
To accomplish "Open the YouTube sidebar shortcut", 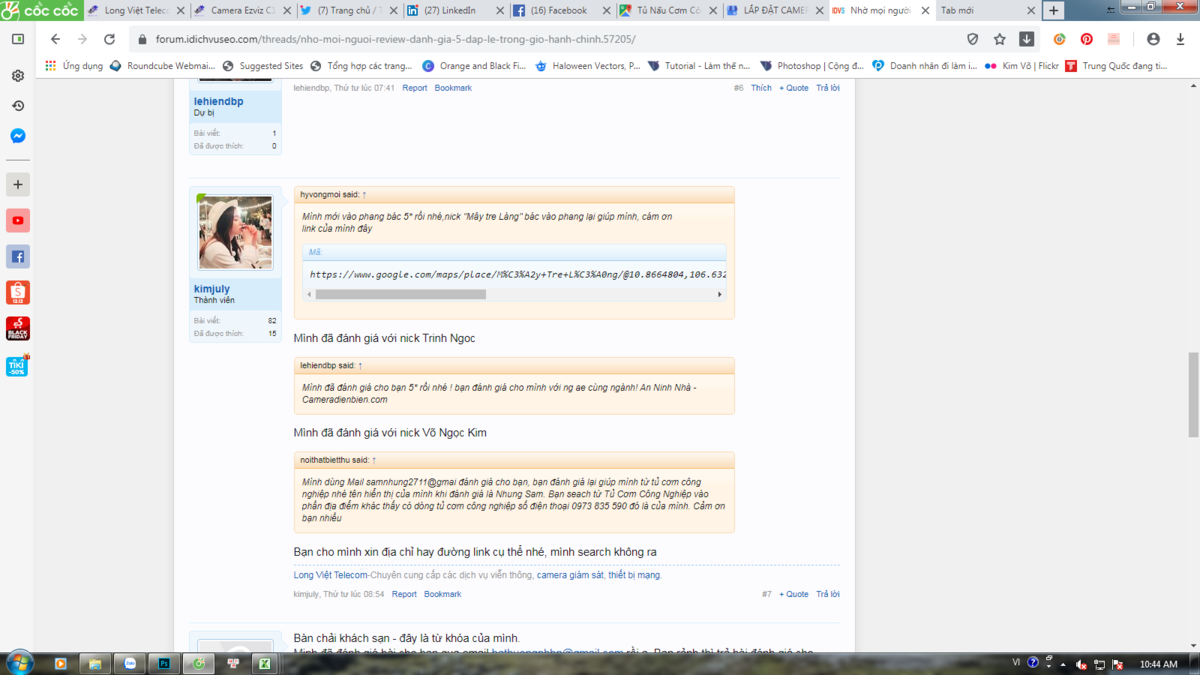I will (x=18, y=221).
